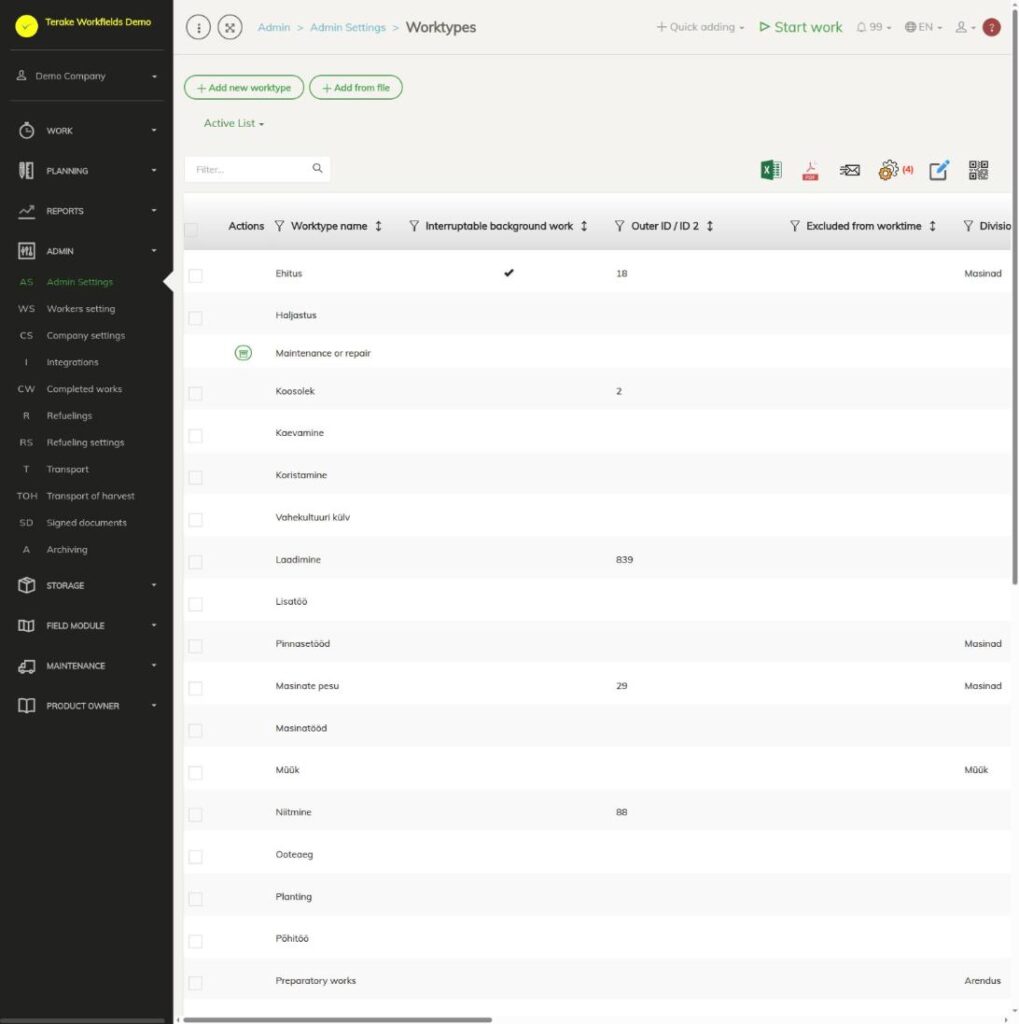The image size is (1019, 1024).
Task: Expand the Demo Company selector
Action: click(87, 76)
